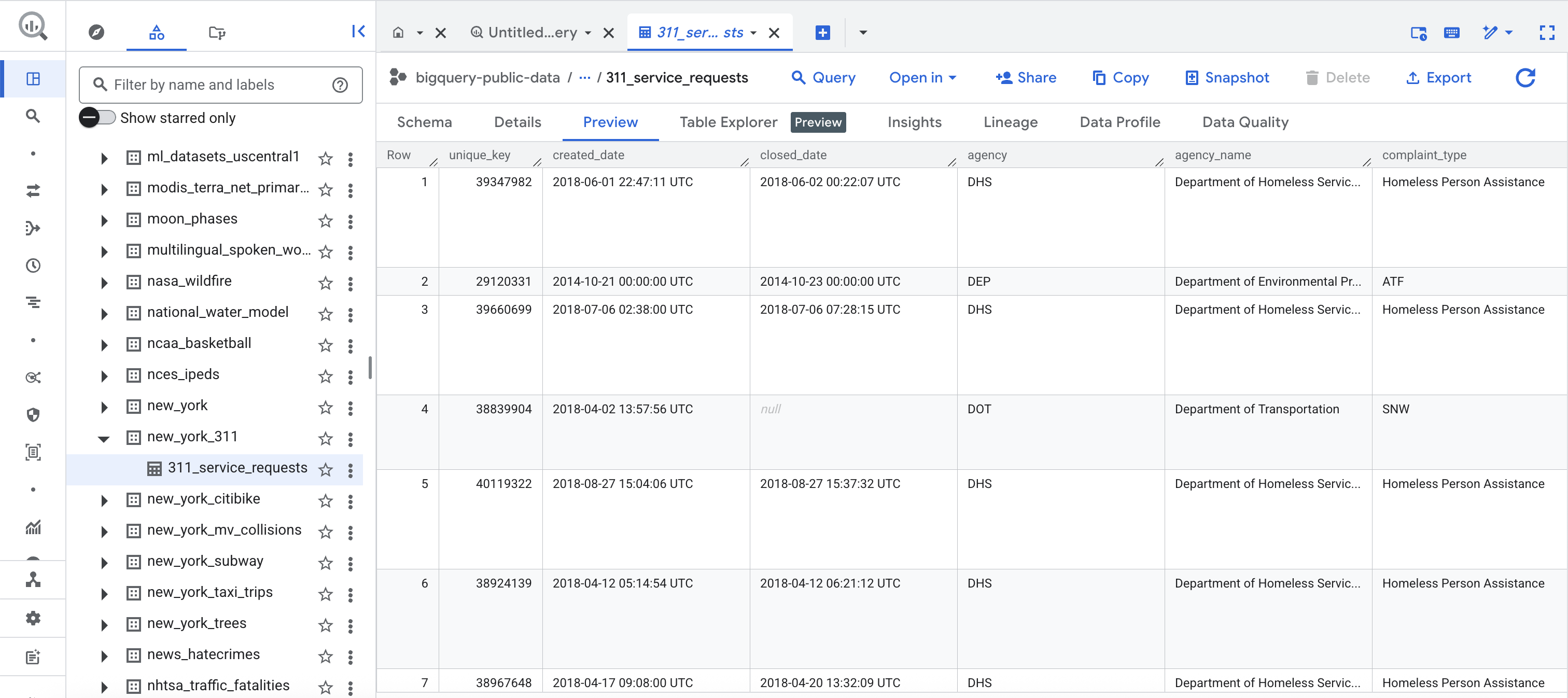1568x698 pixels.
Task: Click the explorer pane vertical scrollbar
Action: pyautogui.click(x=370, y=368)
